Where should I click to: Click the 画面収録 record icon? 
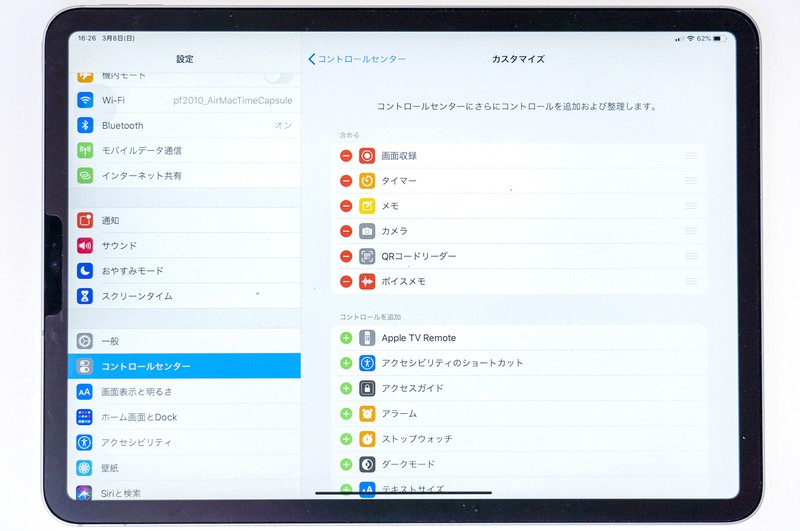pyautogui.click(x=367, y=156)
